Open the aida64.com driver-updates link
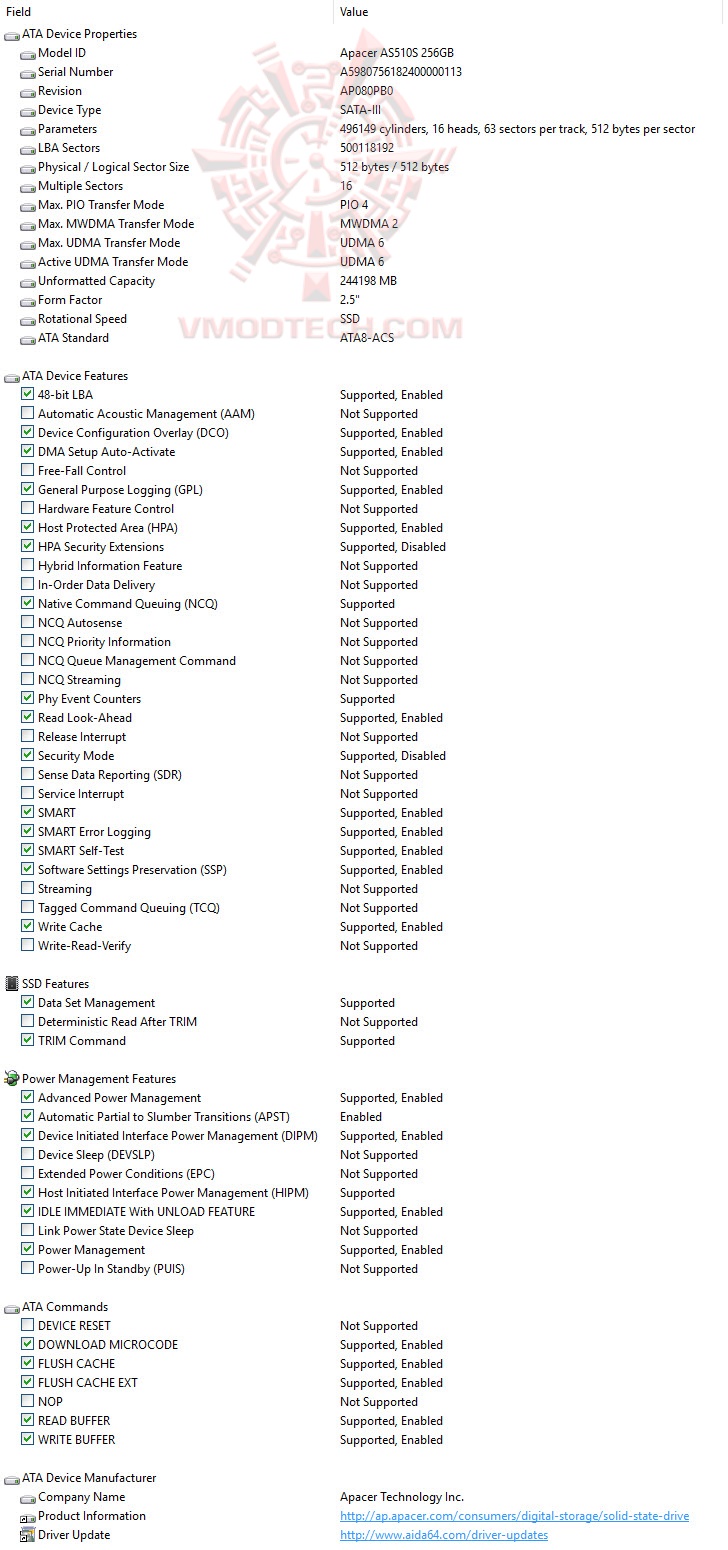Viewport: 728px width, 1550px height. (x=444, y=1535)
